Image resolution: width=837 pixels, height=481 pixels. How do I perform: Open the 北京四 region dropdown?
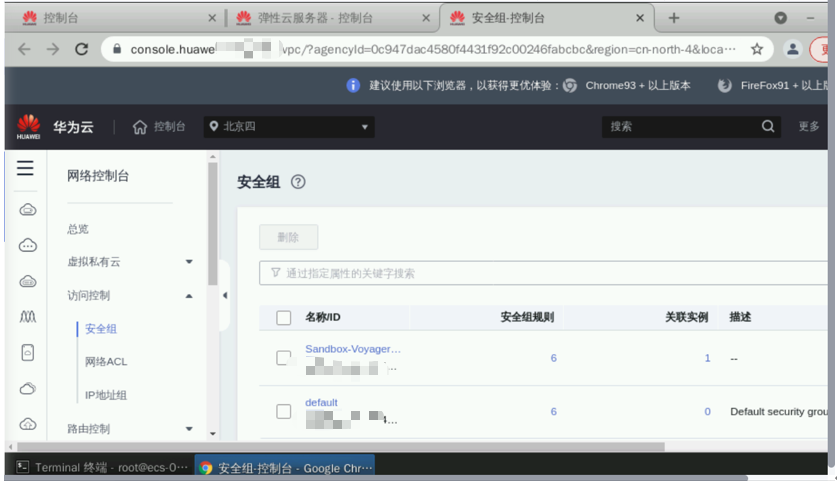(290, 127)
